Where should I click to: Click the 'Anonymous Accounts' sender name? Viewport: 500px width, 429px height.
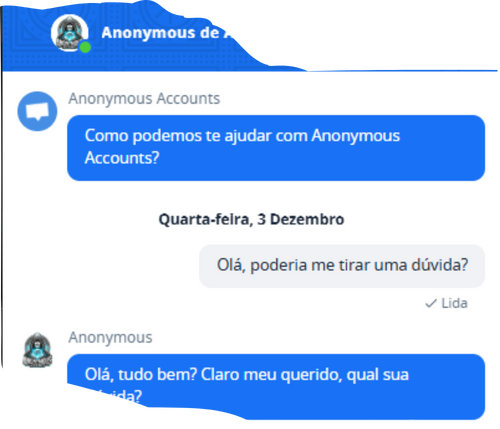[x=144, y=99]
